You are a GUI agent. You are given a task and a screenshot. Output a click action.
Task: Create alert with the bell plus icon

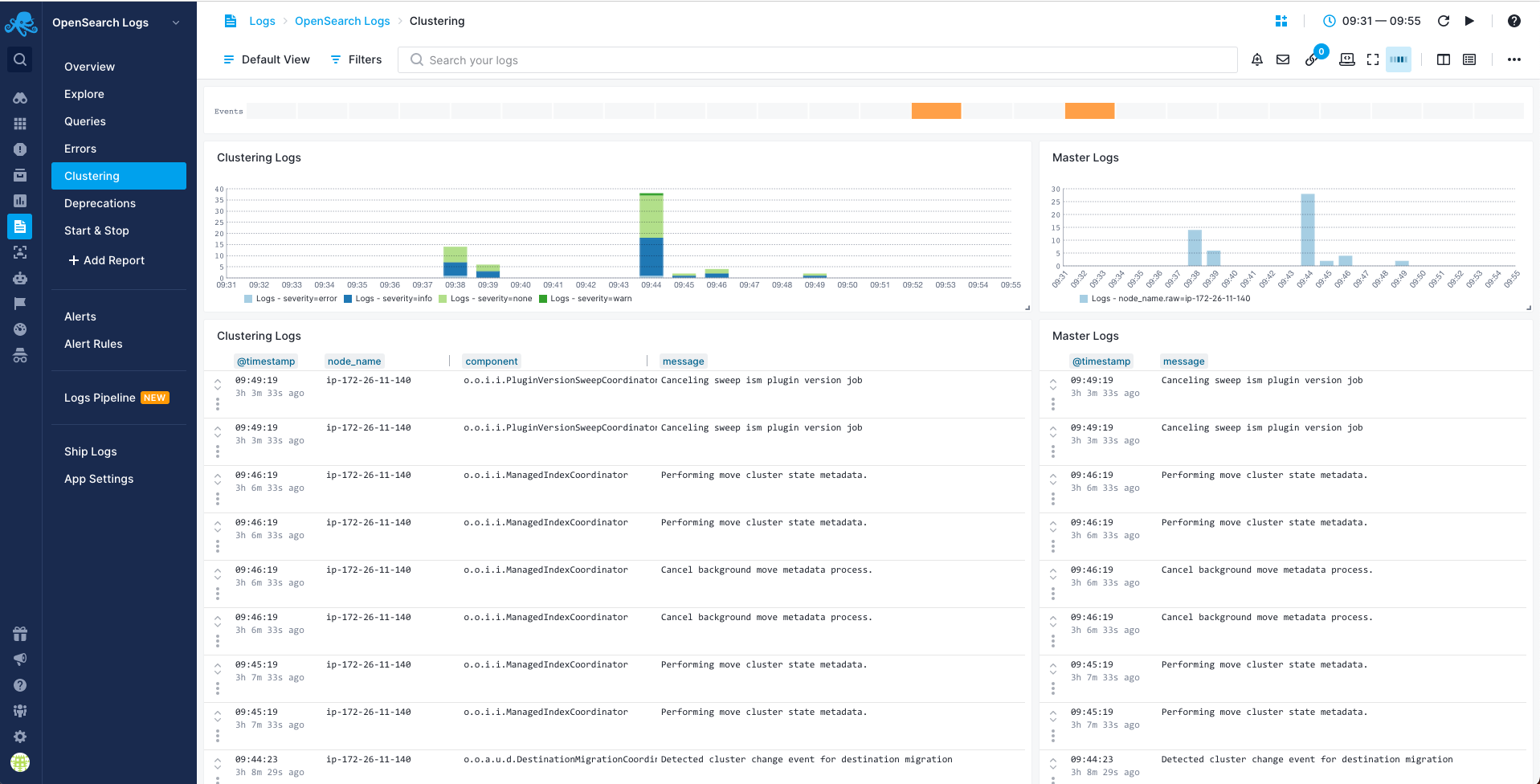pyautogui.click(x=1257, y=59)
